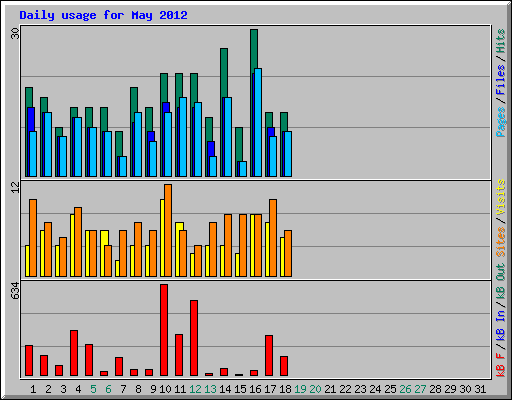Click the day 7 axis label
512x400 pixels.
point(123,389)
